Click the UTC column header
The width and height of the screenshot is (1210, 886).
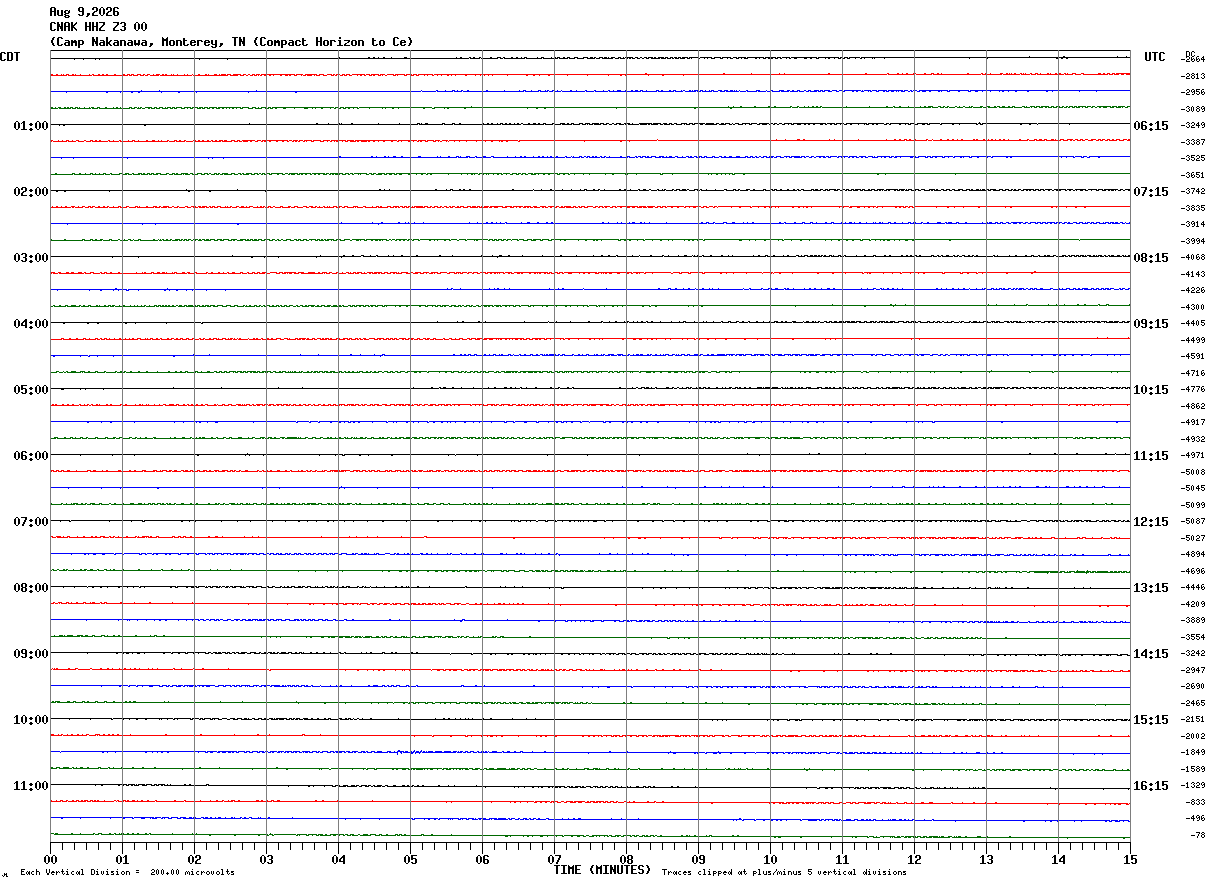(1155, 57)
